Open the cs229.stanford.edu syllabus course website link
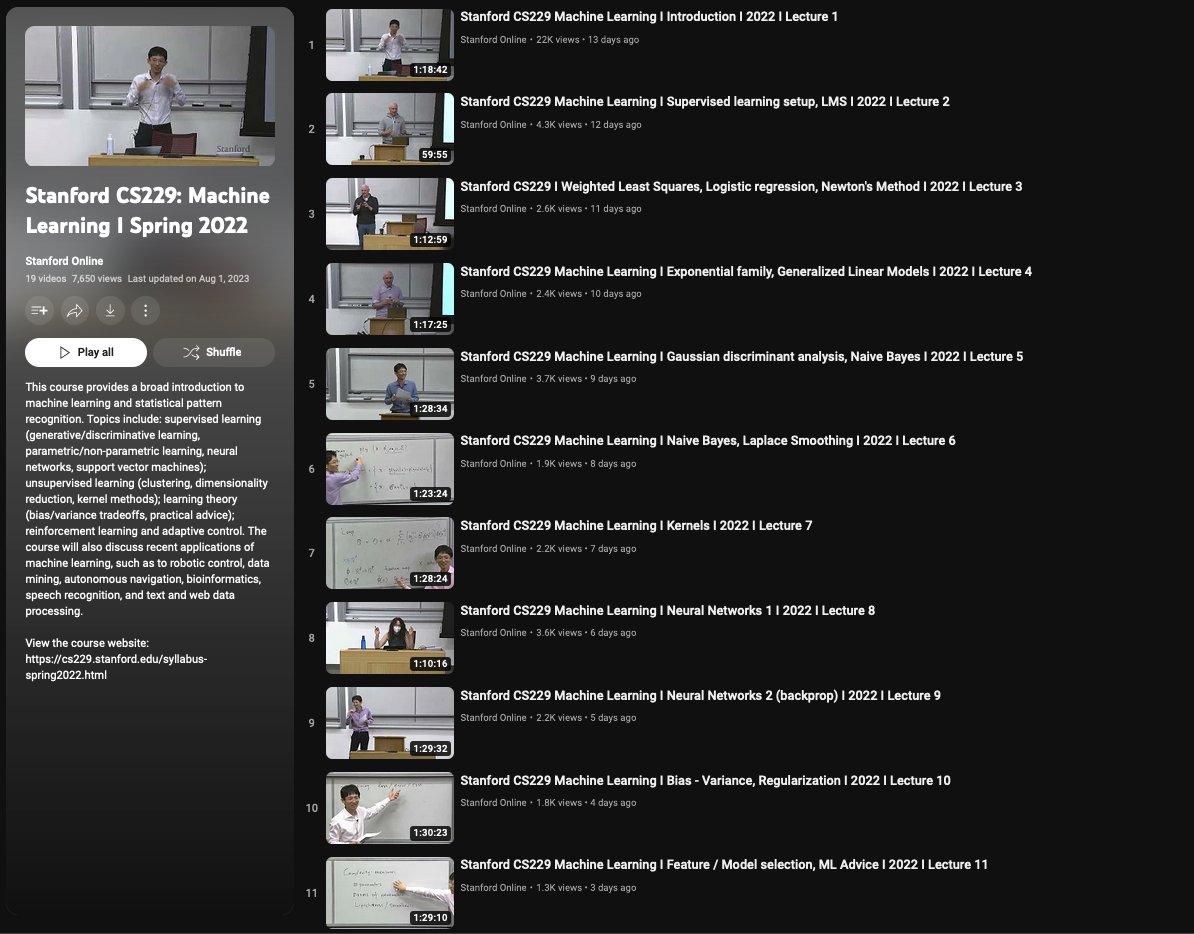 point(116,667)
